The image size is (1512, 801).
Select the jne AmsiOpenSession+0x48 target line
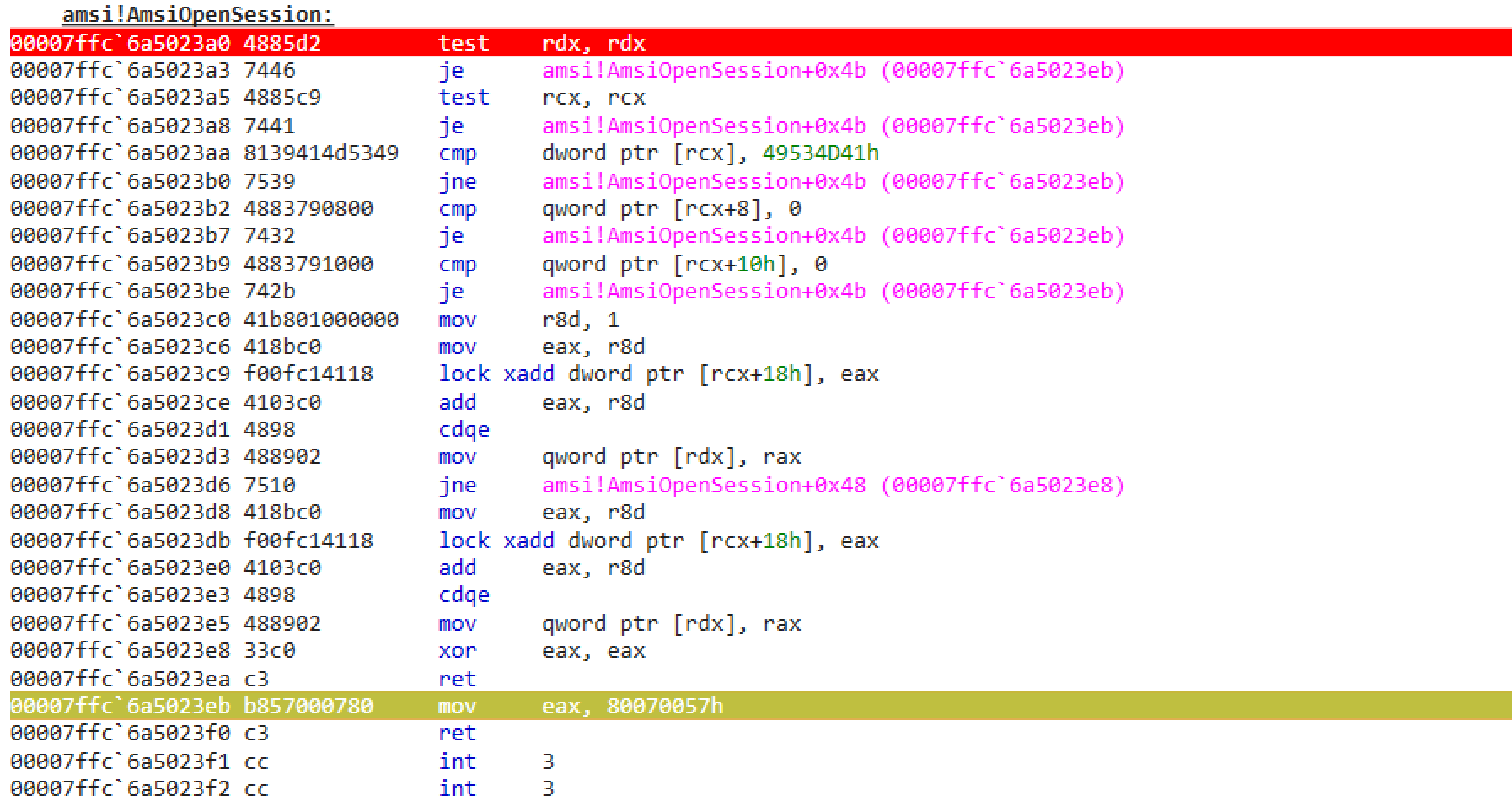click(567, 485)
